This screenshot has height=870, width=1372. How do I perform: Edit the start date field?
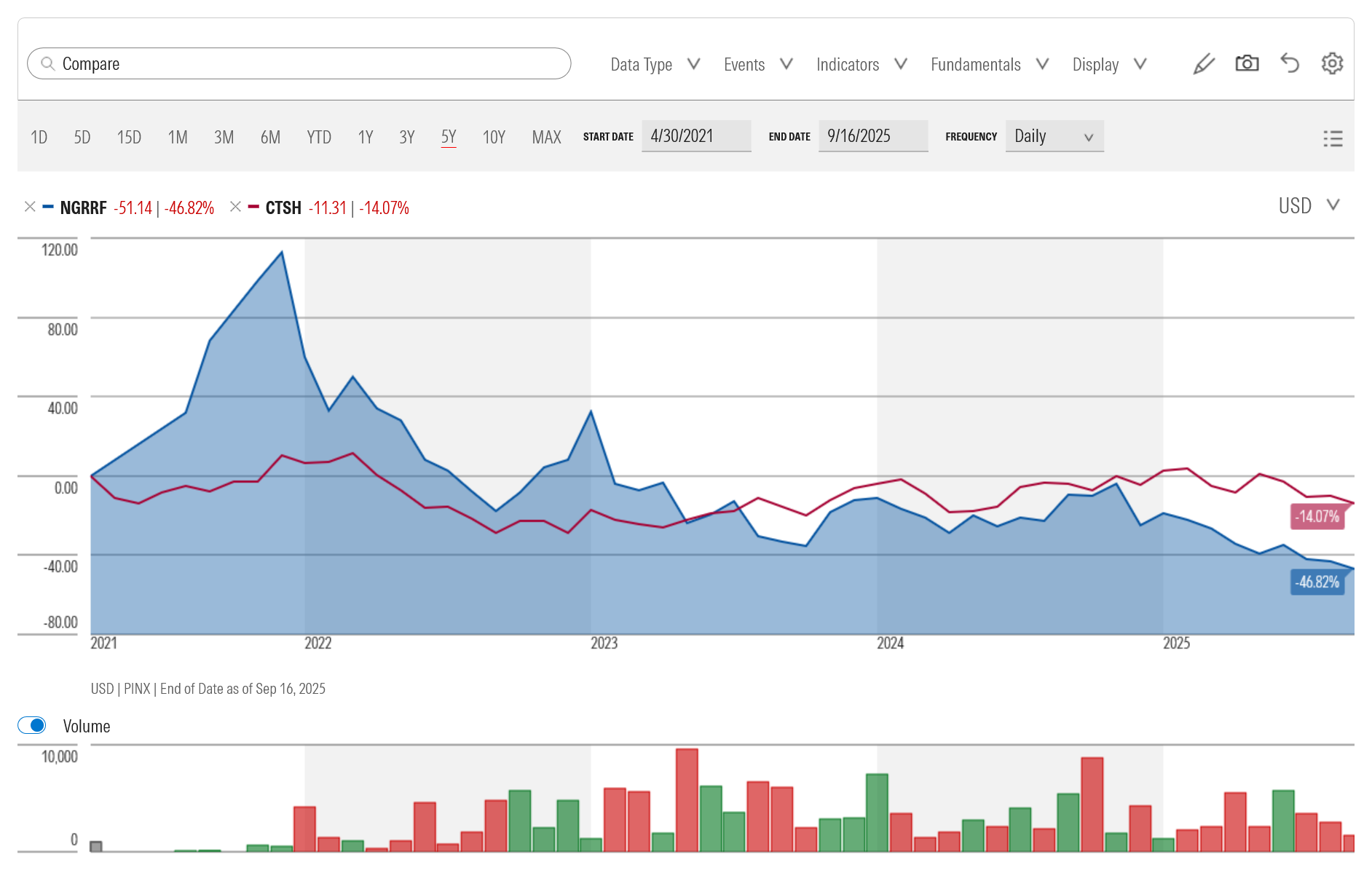click(x=695, y=136)
